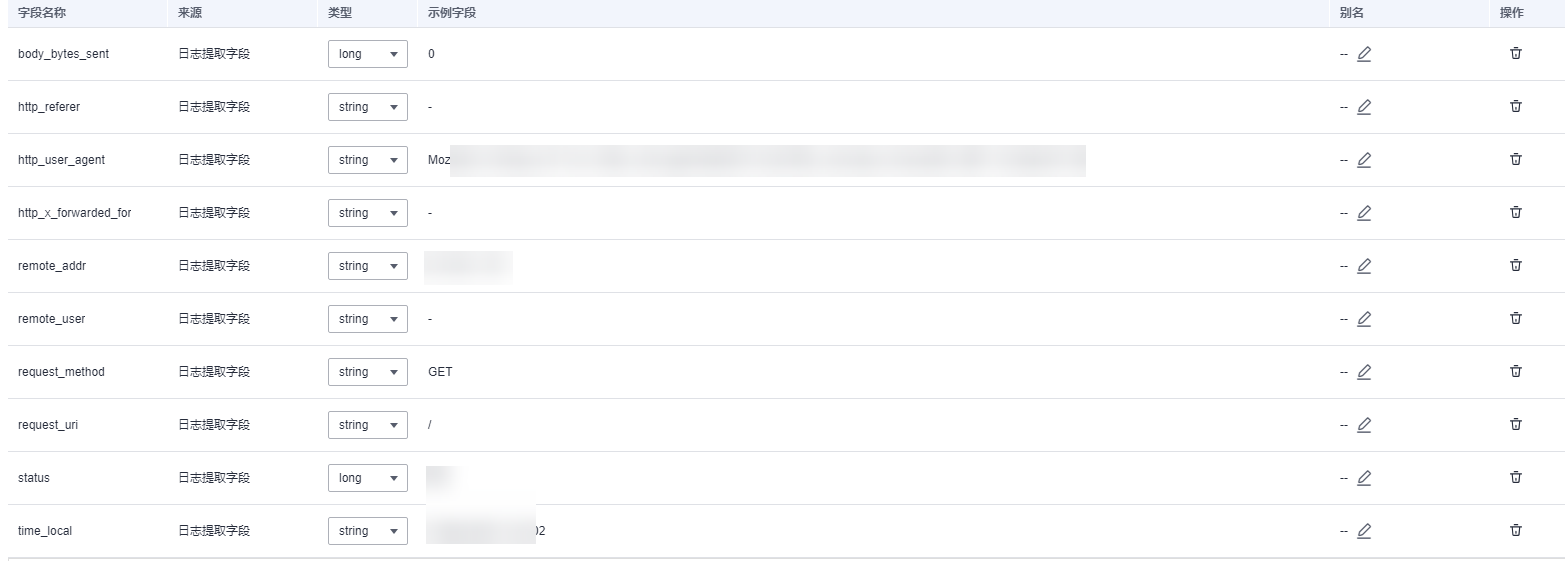Delete the http_referer field row
1565x561 pixels.
[1516, 106]
